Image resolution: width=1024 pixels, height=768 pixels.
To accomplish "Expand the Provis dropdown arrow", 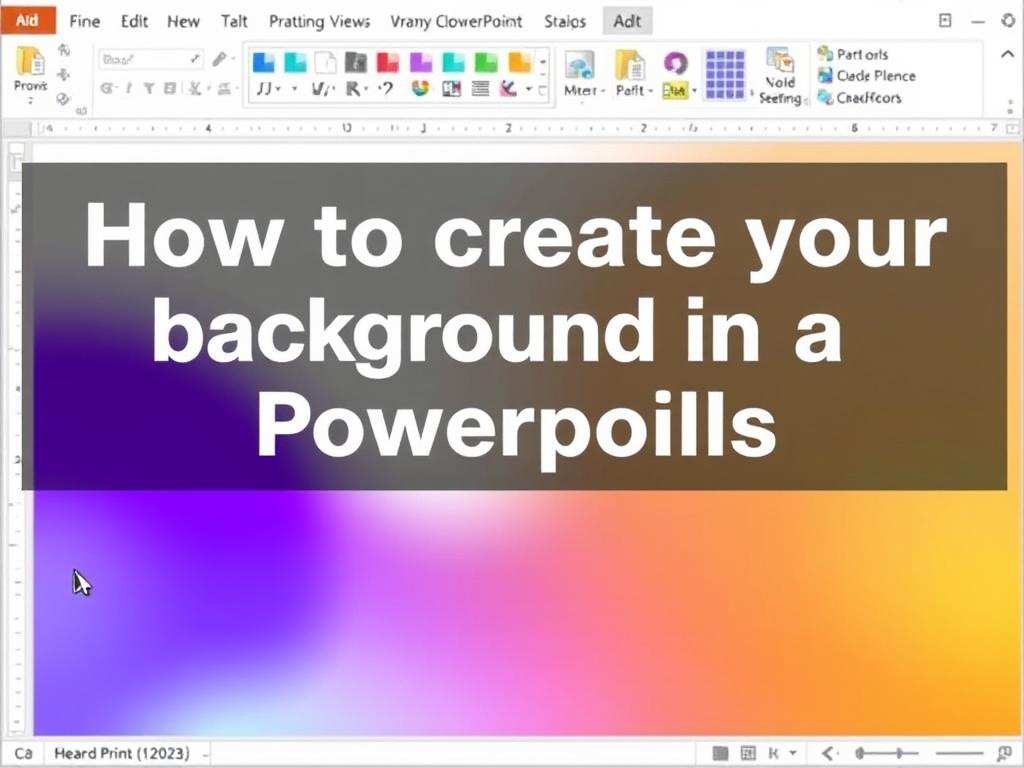I will tap(30, 100).
